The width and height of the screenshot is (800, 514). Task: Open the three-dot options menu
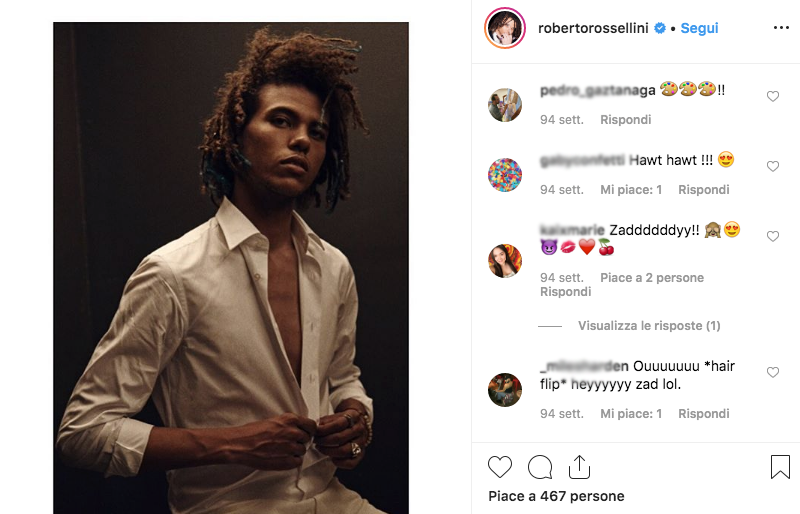781,28
